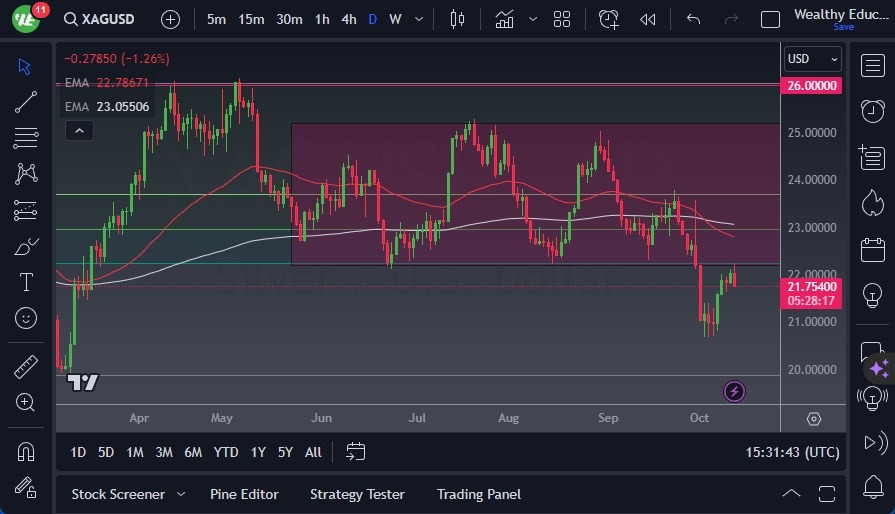
Task: Open the alerts alarm clock icon
Action: [x=872, y=110]
